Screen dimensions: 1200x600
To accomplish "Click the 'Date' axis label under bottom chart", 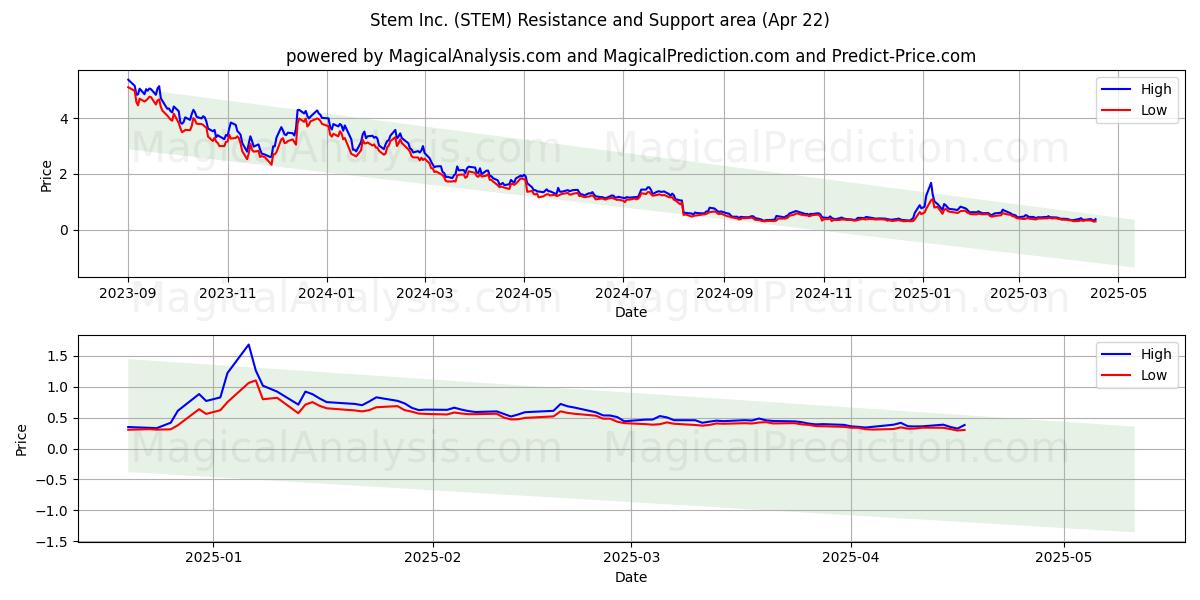I will [x=631, y=577].
